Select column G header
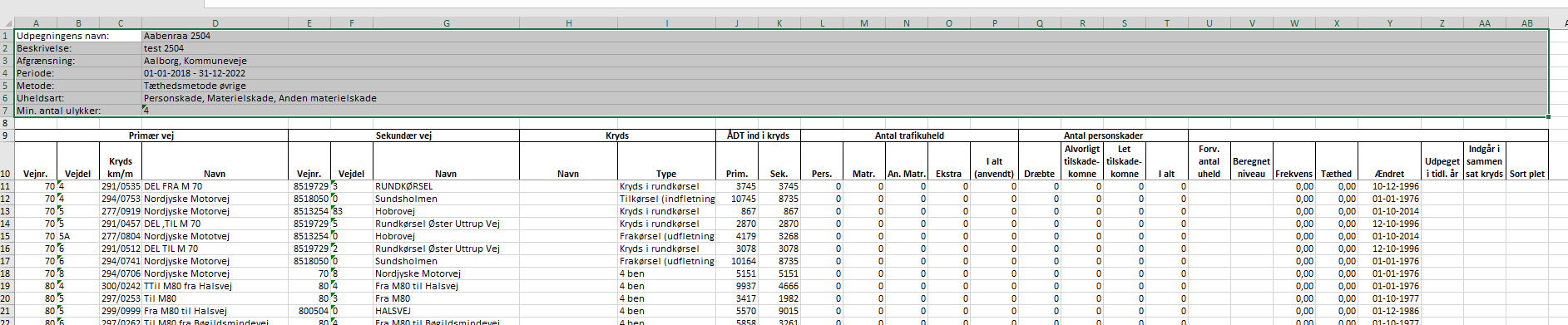Image resolution: width=1568 pixels, height=325 pixels. pyautogui.click(x=446, y=23)
